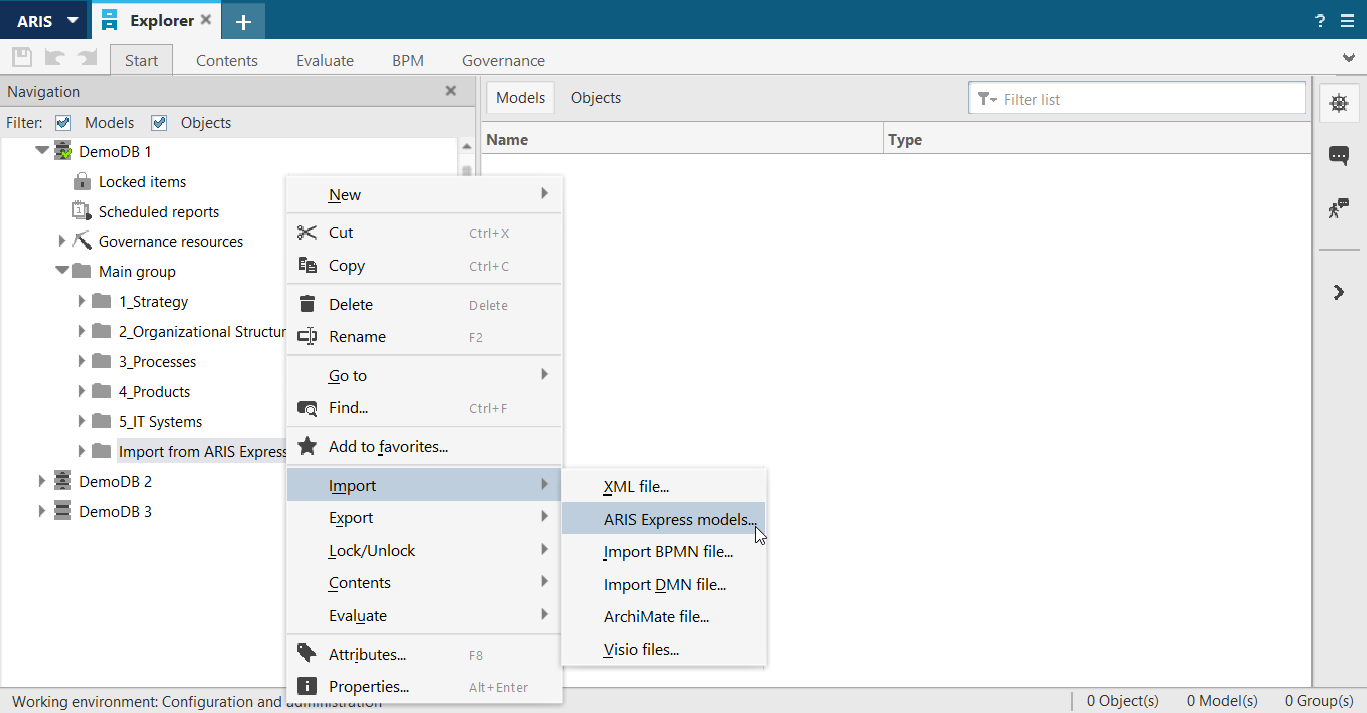Select ARIS Express models from Import submenu
Screen dimensions: 1367x713
coord(680,519)
